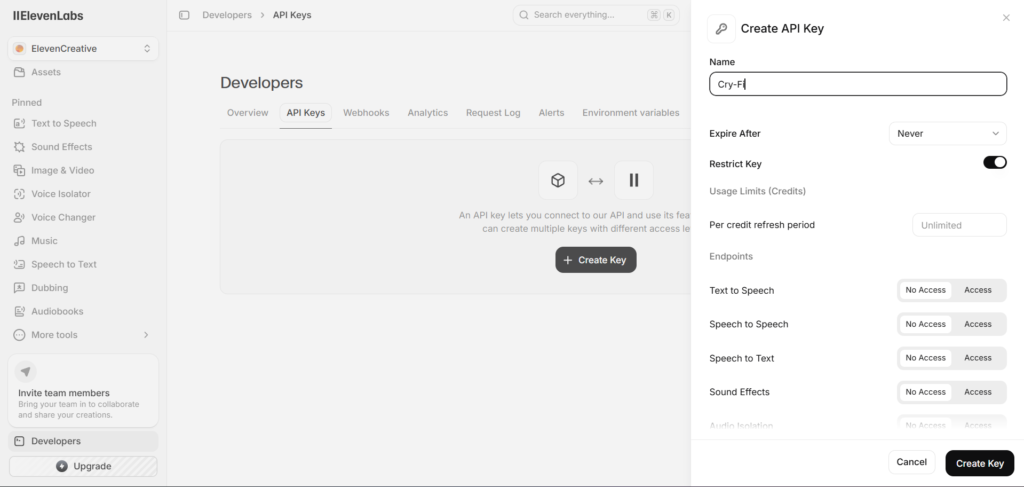
Task: Click the key icon beside Create API Key
Action: point(721,29)
